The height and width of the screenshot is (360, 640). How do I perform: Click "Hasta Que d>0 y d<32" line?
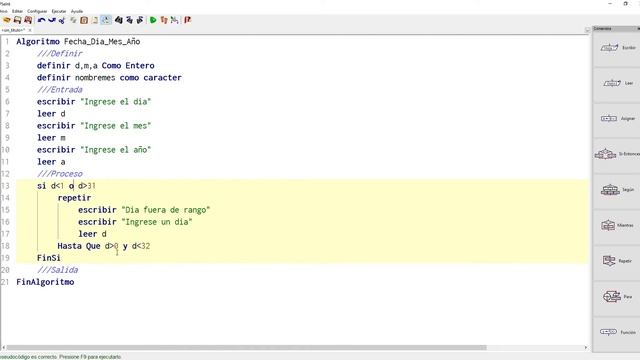104,246
